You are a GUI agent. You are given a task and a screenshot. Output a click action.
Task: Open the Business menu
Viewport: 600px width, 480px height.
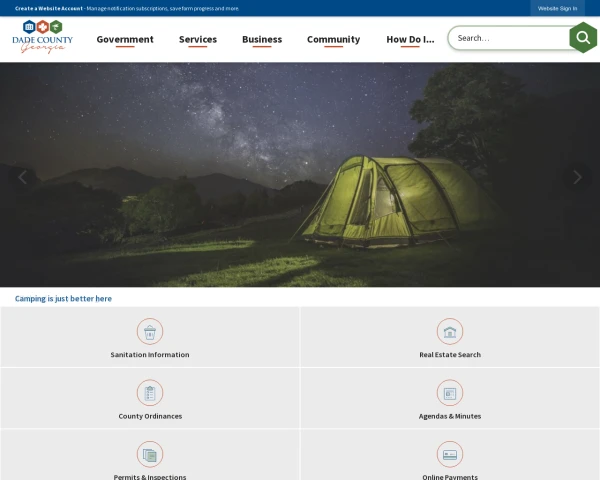click(x=262, y=39)
